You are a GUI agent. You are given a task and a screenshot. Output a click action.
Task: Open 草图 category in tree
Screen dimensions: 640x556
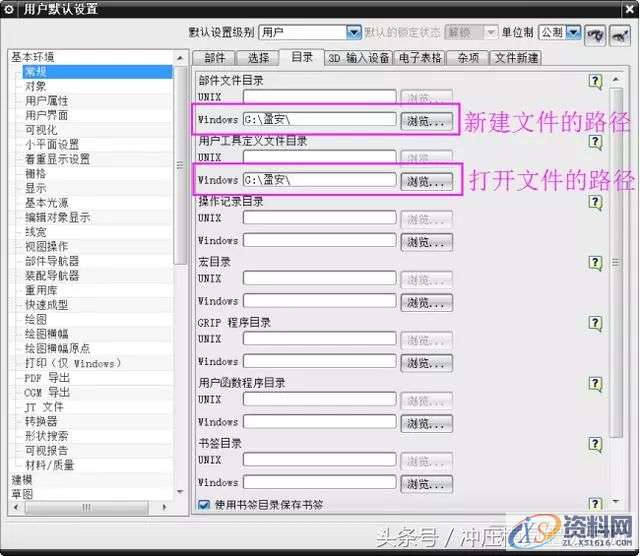(22, 494)
